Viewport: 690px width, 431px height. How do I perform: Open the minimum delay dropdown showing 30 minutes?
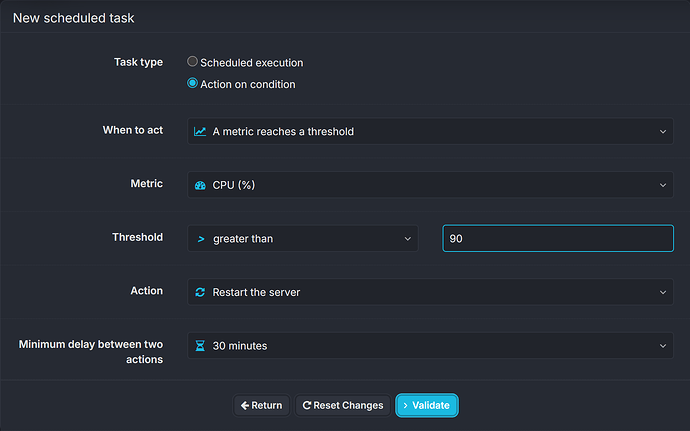[430, 346]
